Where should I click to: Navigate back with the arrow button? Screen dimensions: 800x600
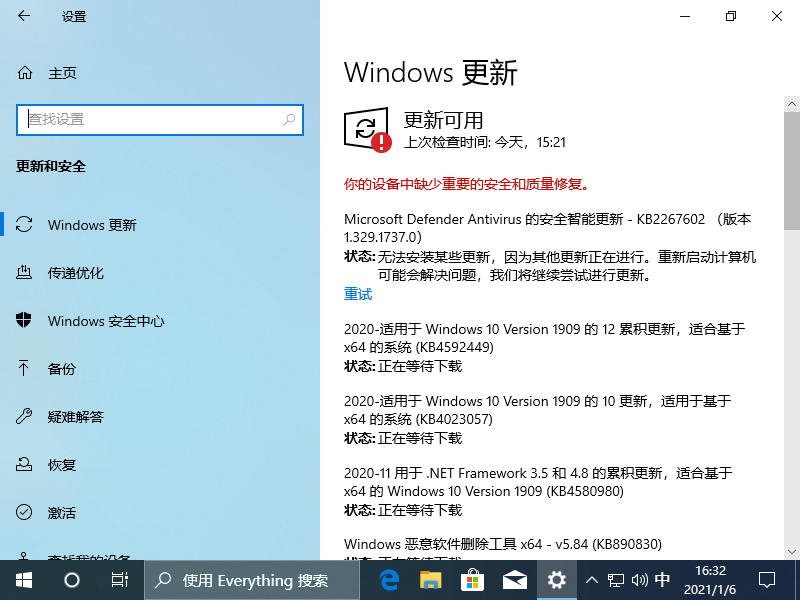pos(24,16)
